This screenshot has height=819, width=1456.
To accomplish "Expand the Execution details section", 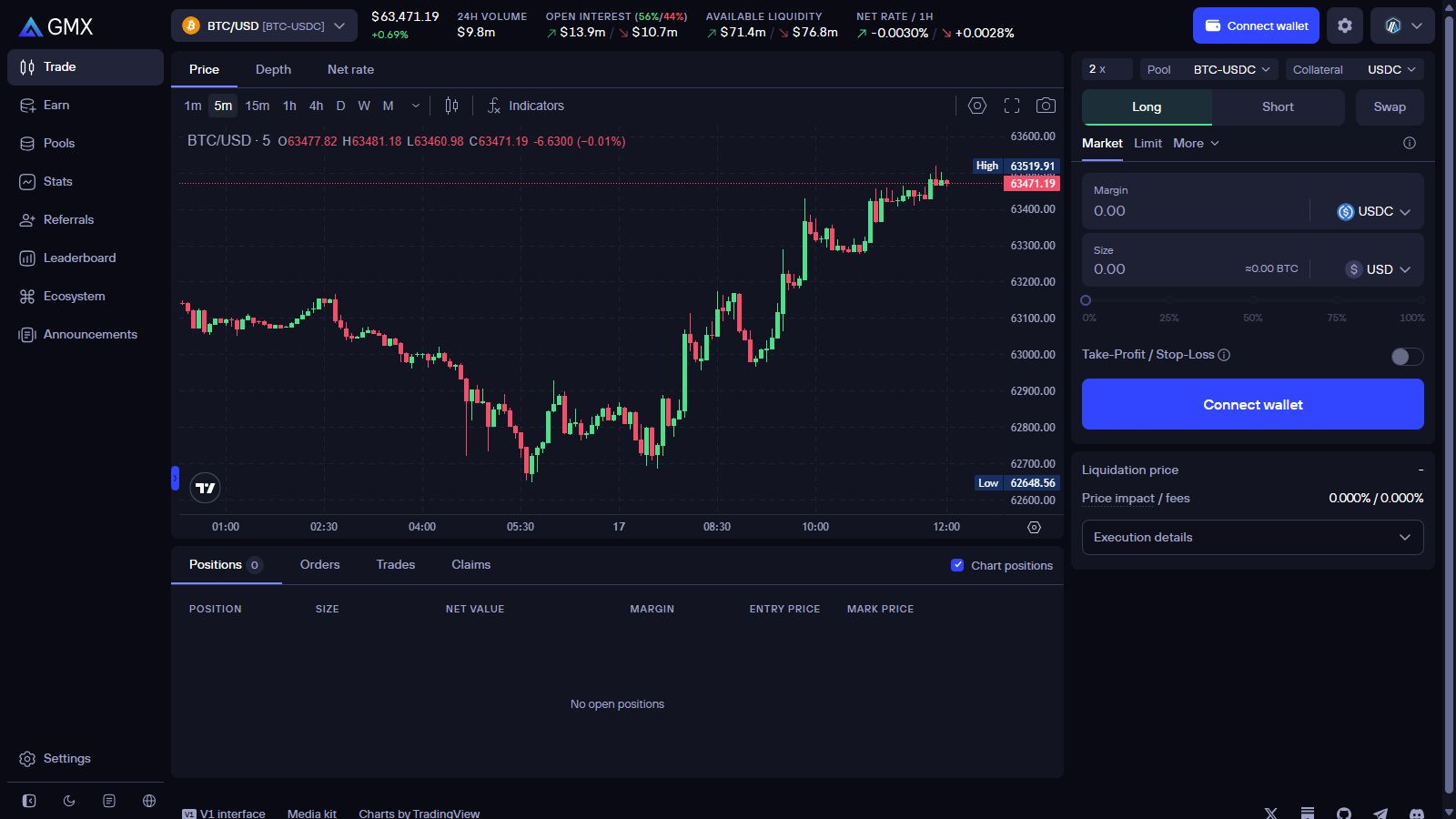I will [1252, 537].
